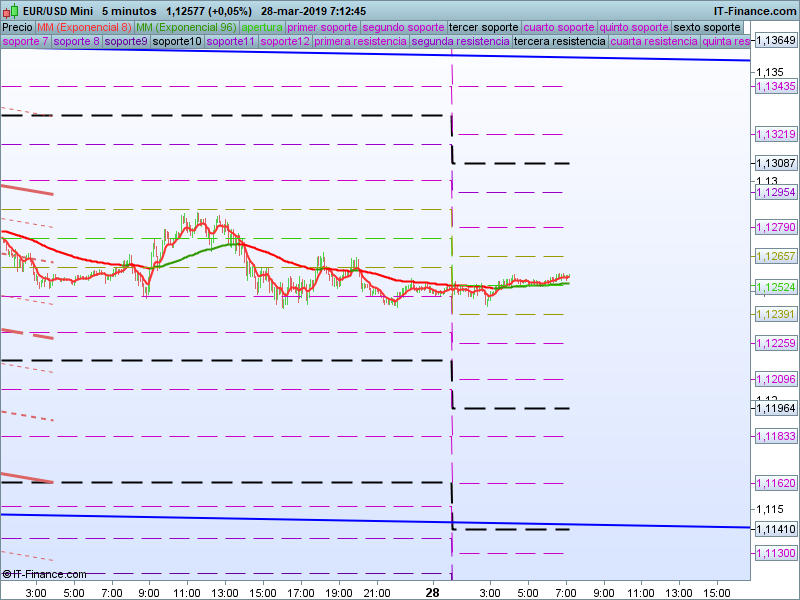
Task: Pick the primera resistencia legend label
Action: pos(360,42)
